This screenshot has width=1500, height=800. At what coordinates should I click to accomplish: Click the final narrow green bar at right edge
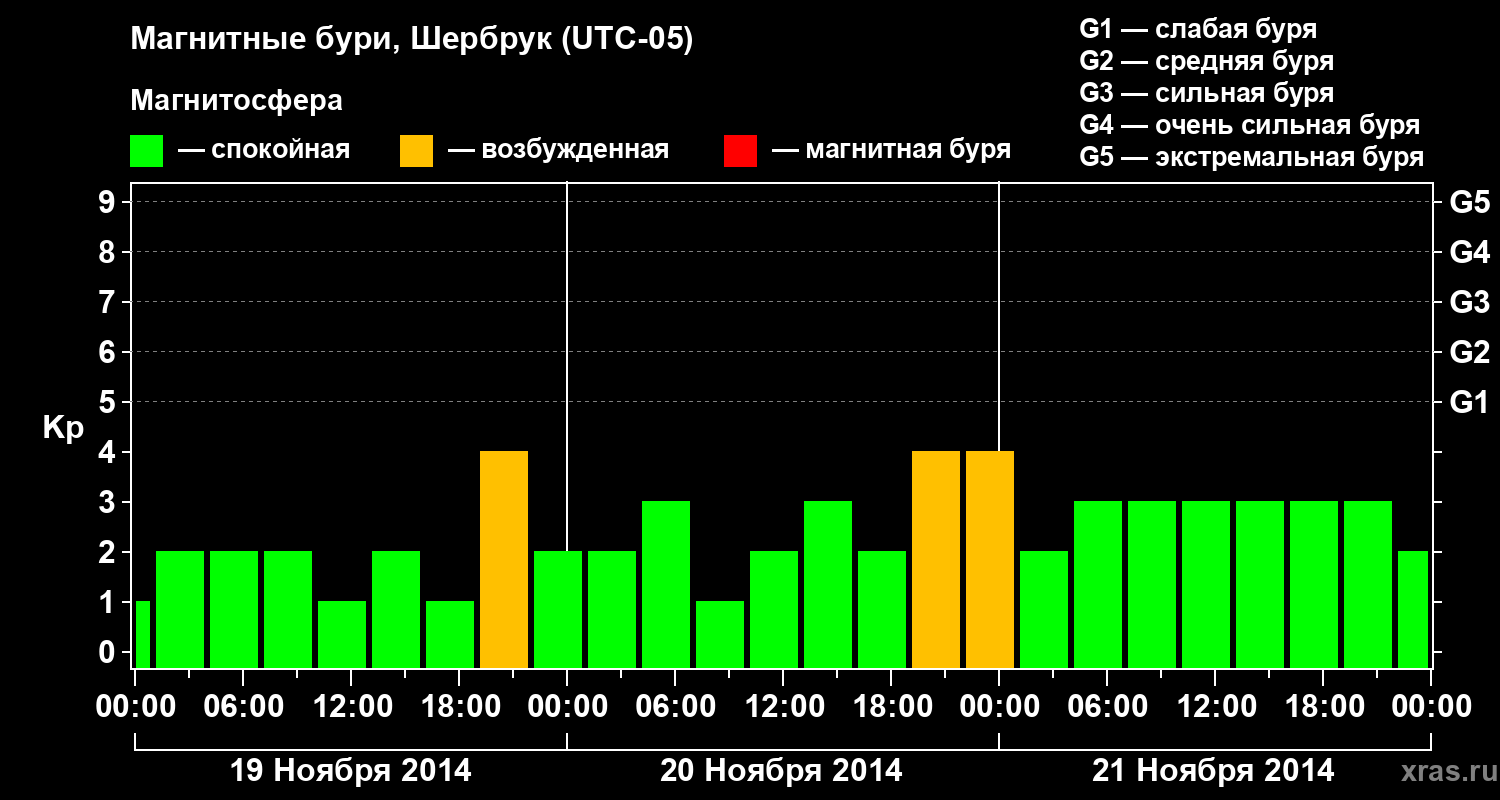pyautogui.click(x=1413, y=609)
